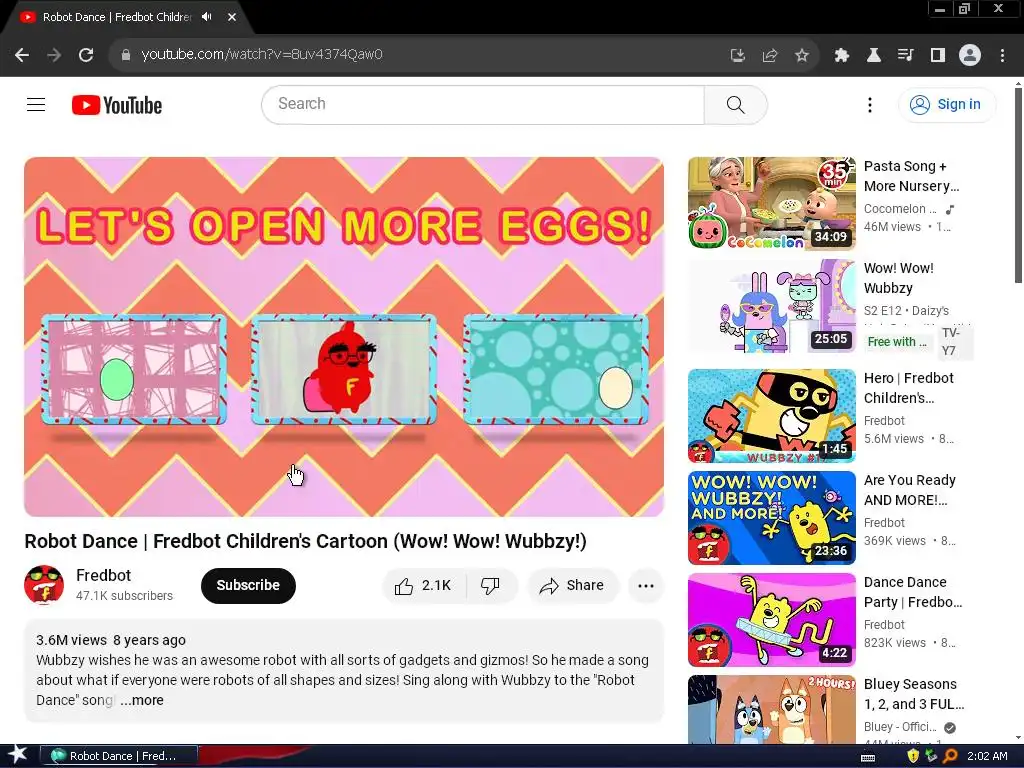The height and width of the screenshot is (768, 1024).
Task: Like the video with thumbs up 2.1K
Action: click(x=424, y=586)
